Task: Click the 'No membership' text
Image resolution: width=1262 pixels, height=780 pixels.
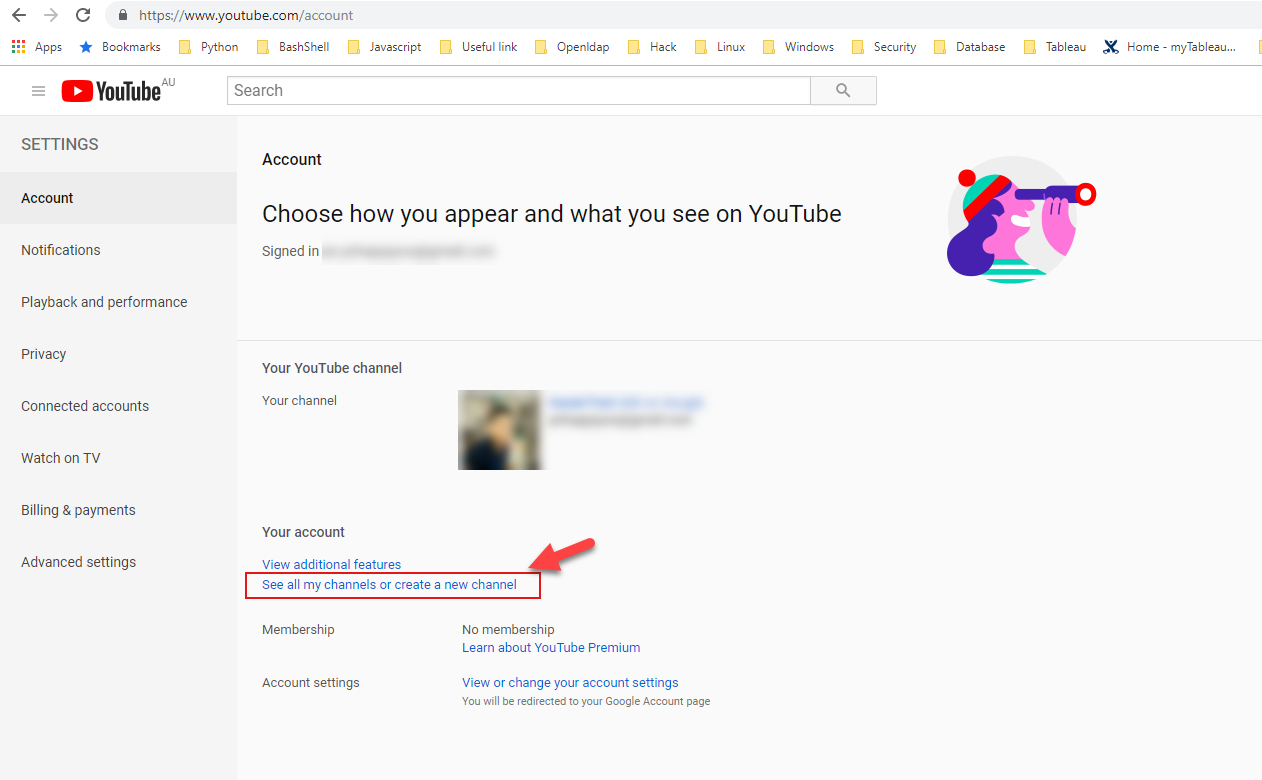Action: pos(508,630)
